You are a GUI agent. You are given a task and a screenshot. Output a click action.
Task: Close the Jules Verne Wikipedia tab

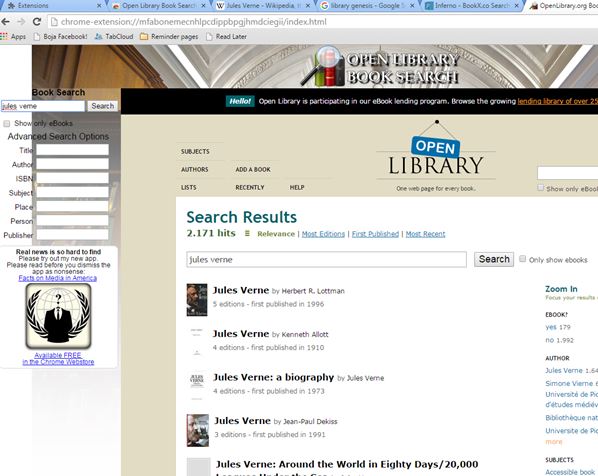pos(308,6)
